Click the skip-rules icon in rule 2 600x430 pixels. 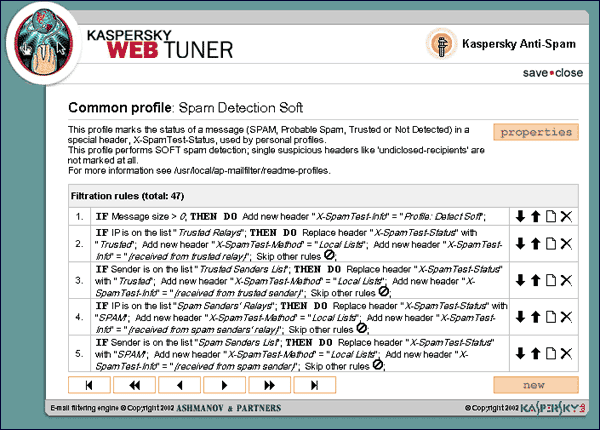(329, 255)
